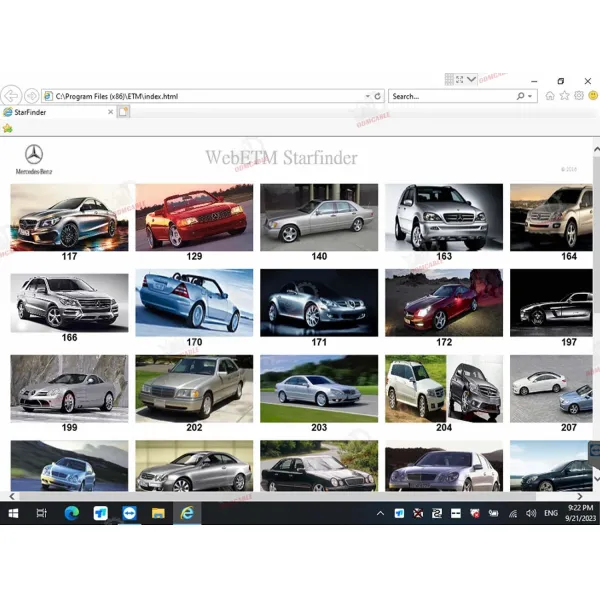Click the label 117 under the thumbnail

pos(69,256)
